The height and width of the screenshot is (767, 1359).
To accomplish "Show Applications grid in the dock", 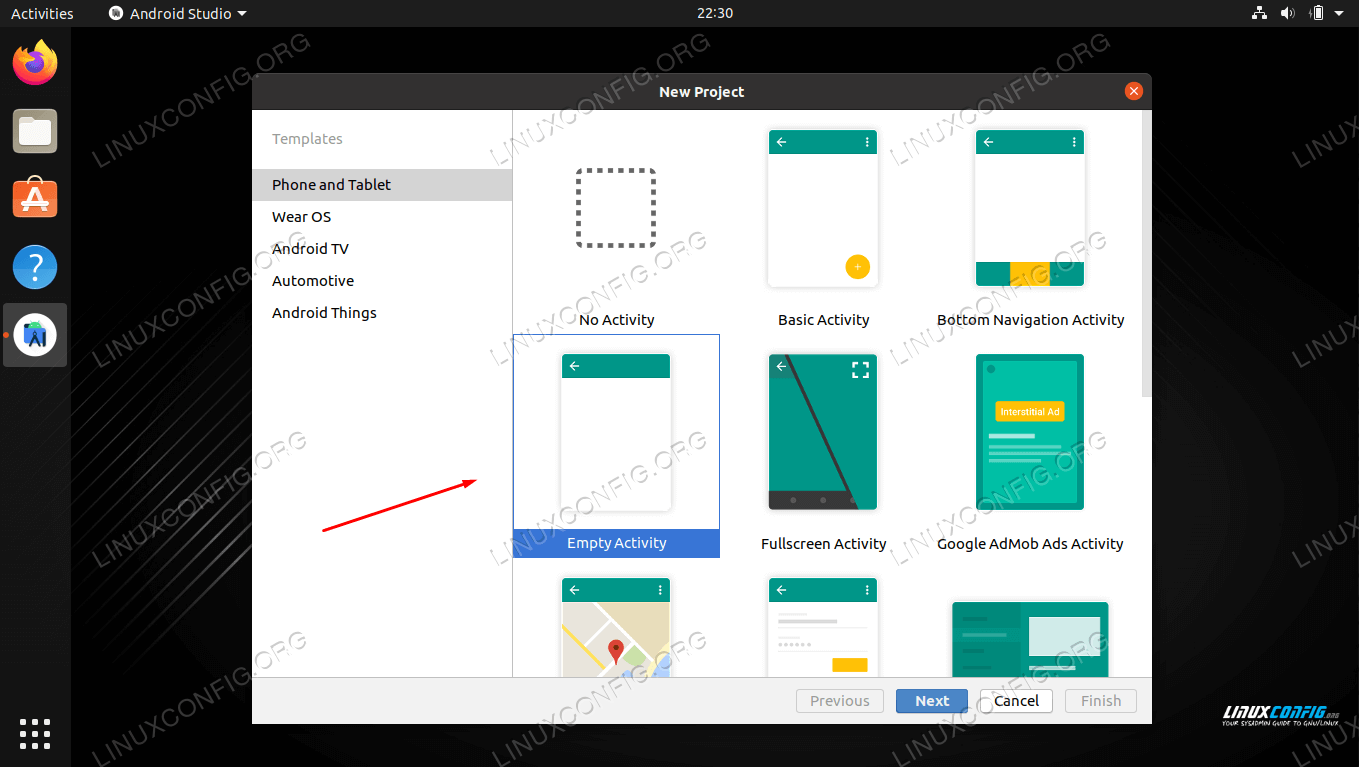I will click(x=35, y=733).
